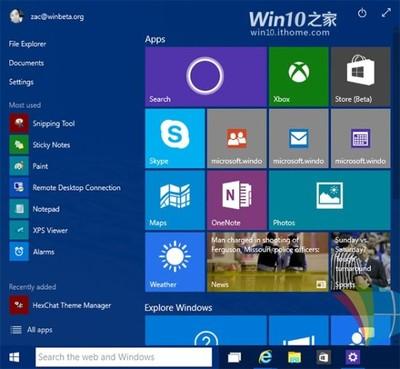Open Internet Explorer from taskbar
The image size is (400, 369).
tap(265, 357)
